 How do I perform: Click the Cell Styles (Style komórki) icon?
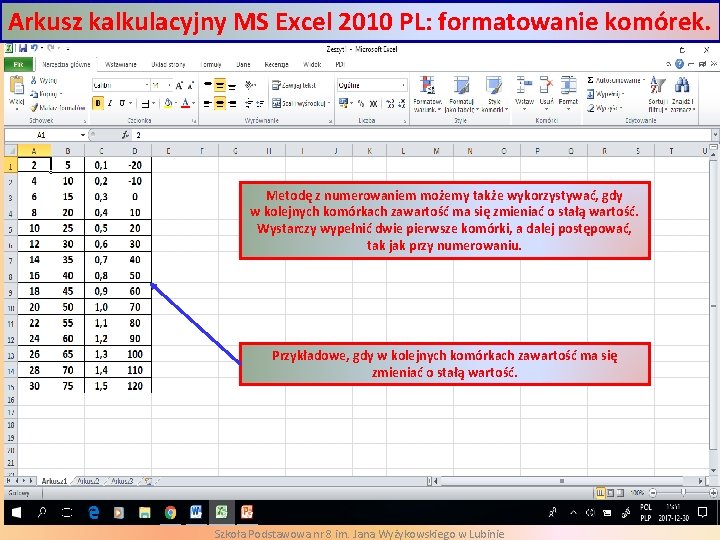click(x=494, y=85)
